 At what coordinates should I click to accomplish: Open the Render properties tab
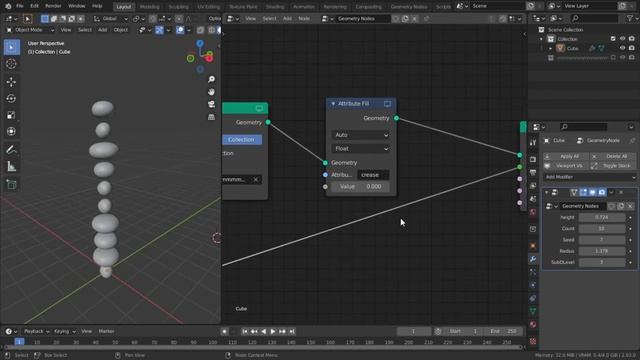pos(533,160)
